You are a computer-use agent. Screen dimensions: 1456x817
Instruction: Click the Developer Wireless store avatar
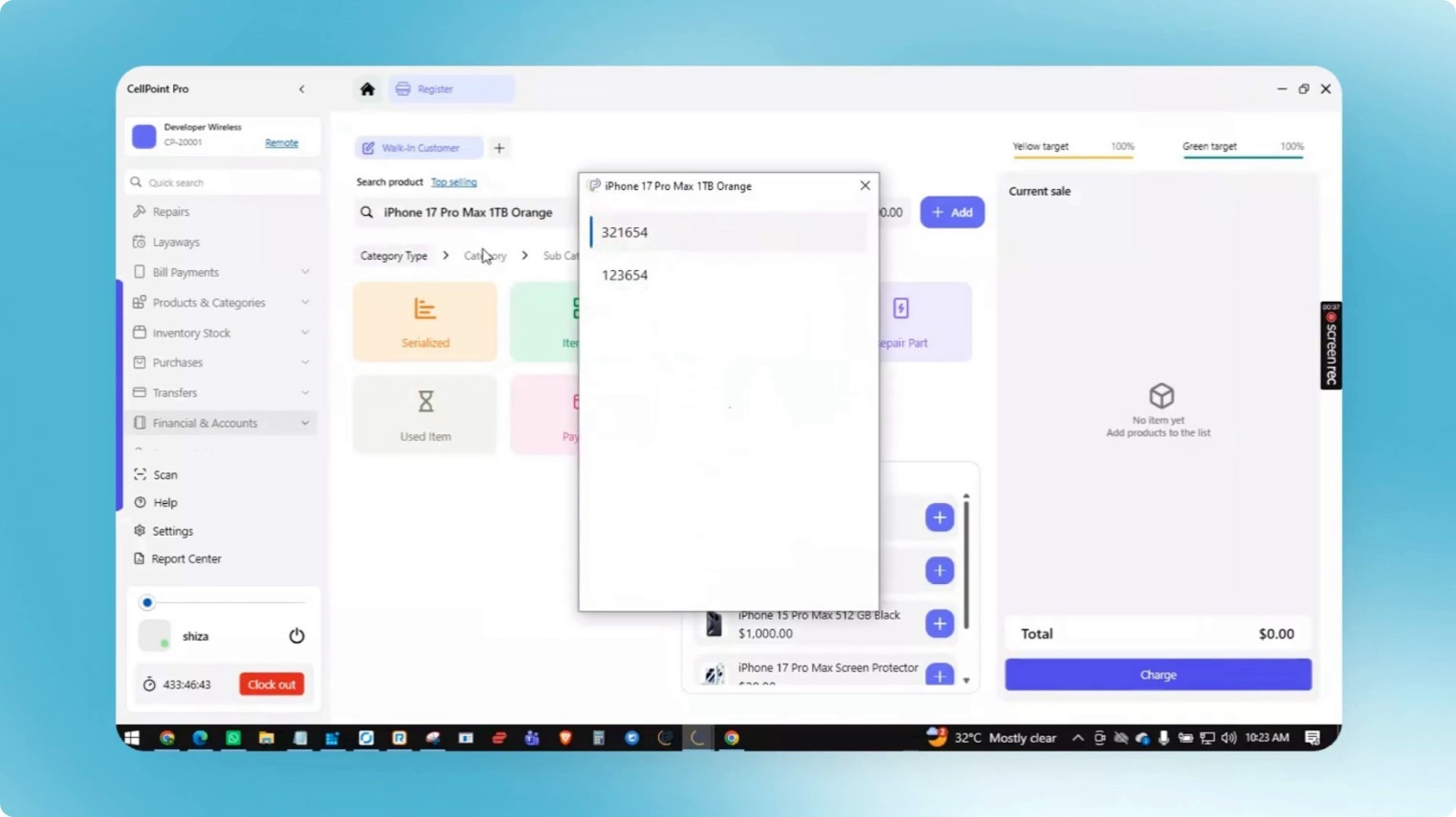click(144, 136)
